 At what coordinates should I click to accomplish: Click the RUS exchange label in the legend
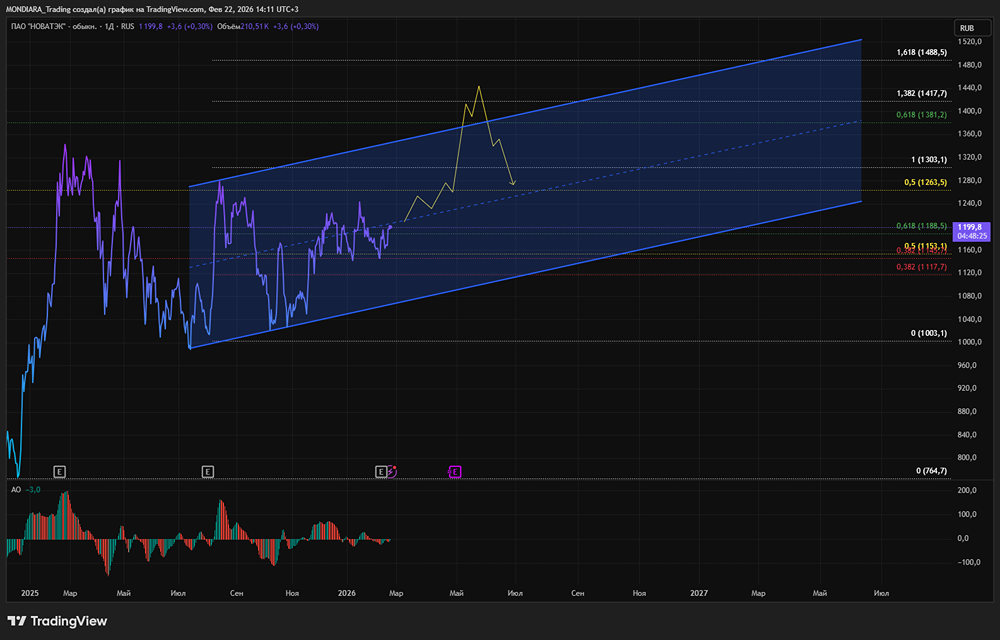click(x=128, y=27)
